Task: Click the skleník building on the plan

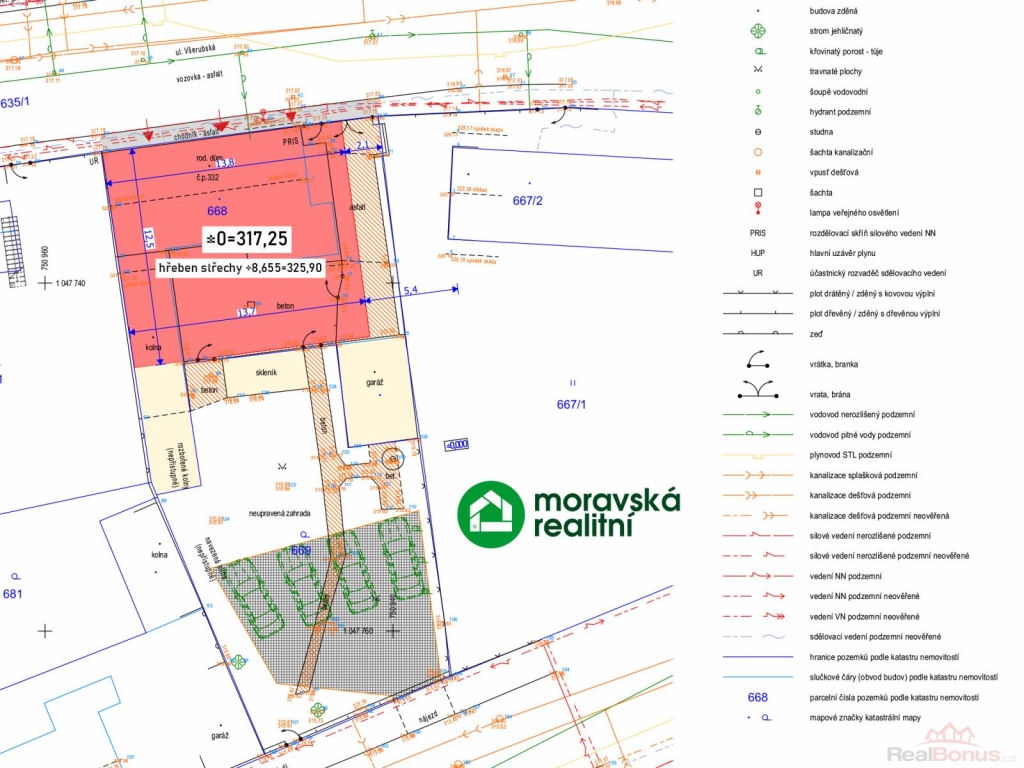Action: 264,374
